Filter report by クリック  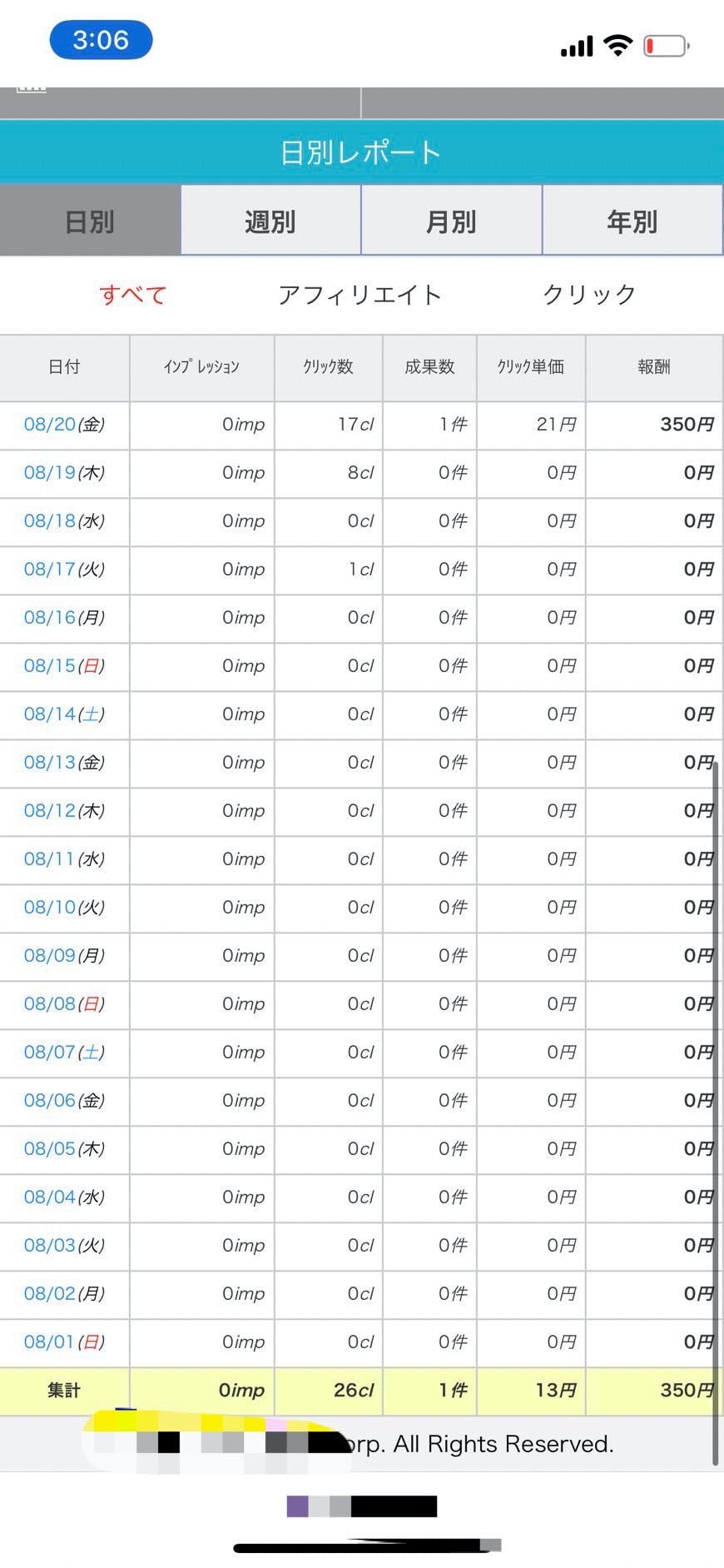point(589,294)
